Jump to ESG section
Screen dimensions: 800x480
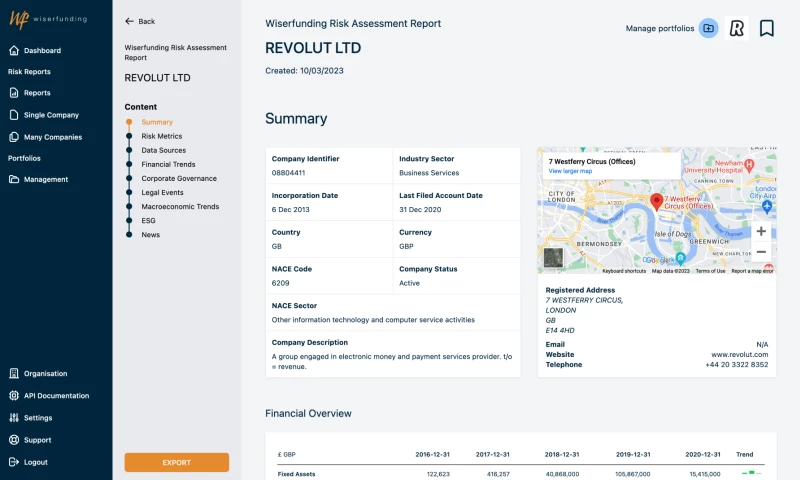[148, 220]
